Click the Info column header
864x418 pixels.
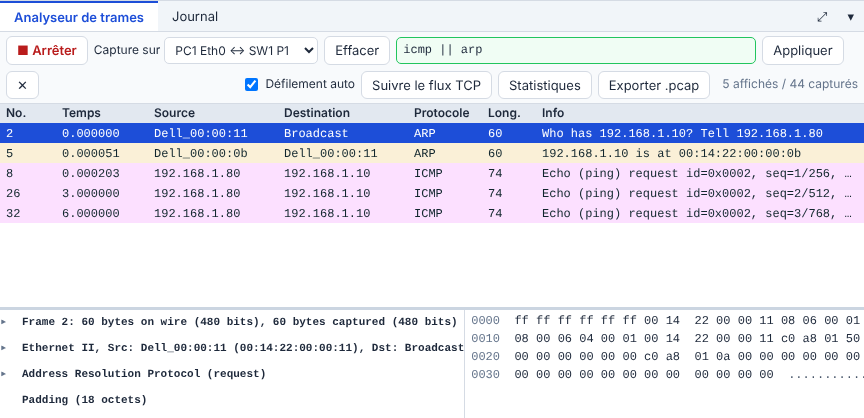[x=553, y=113]
